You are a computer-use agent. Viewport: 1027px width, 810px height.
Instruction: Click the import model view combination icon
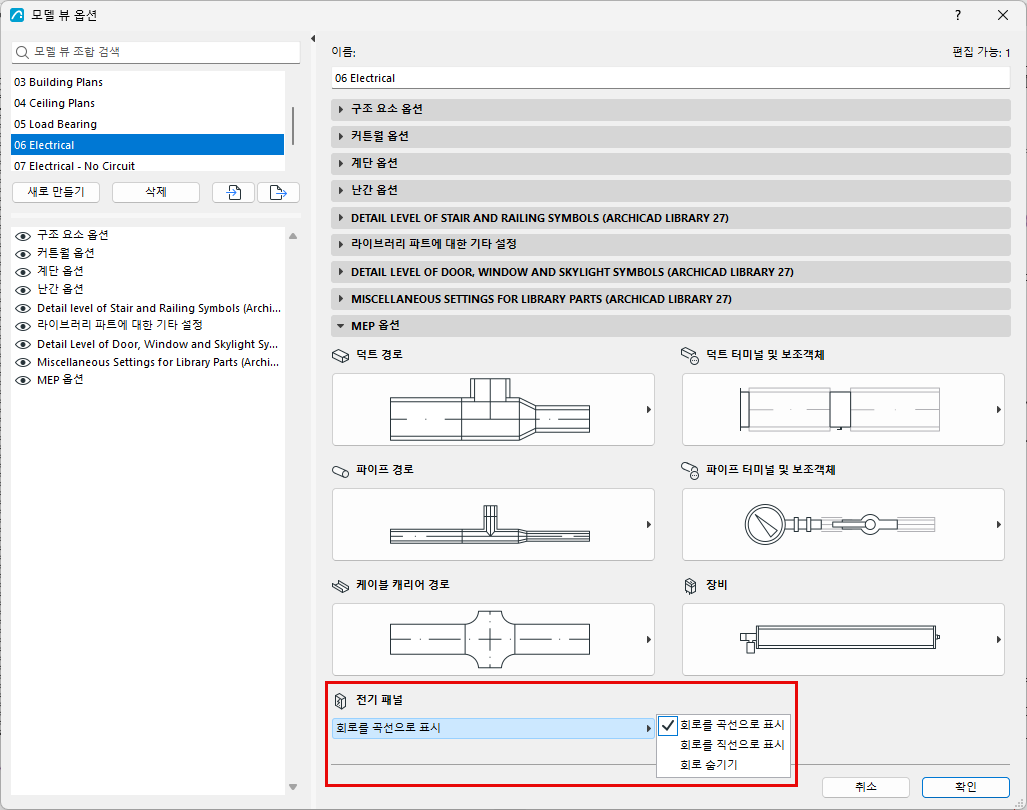[x=233, y=193]
